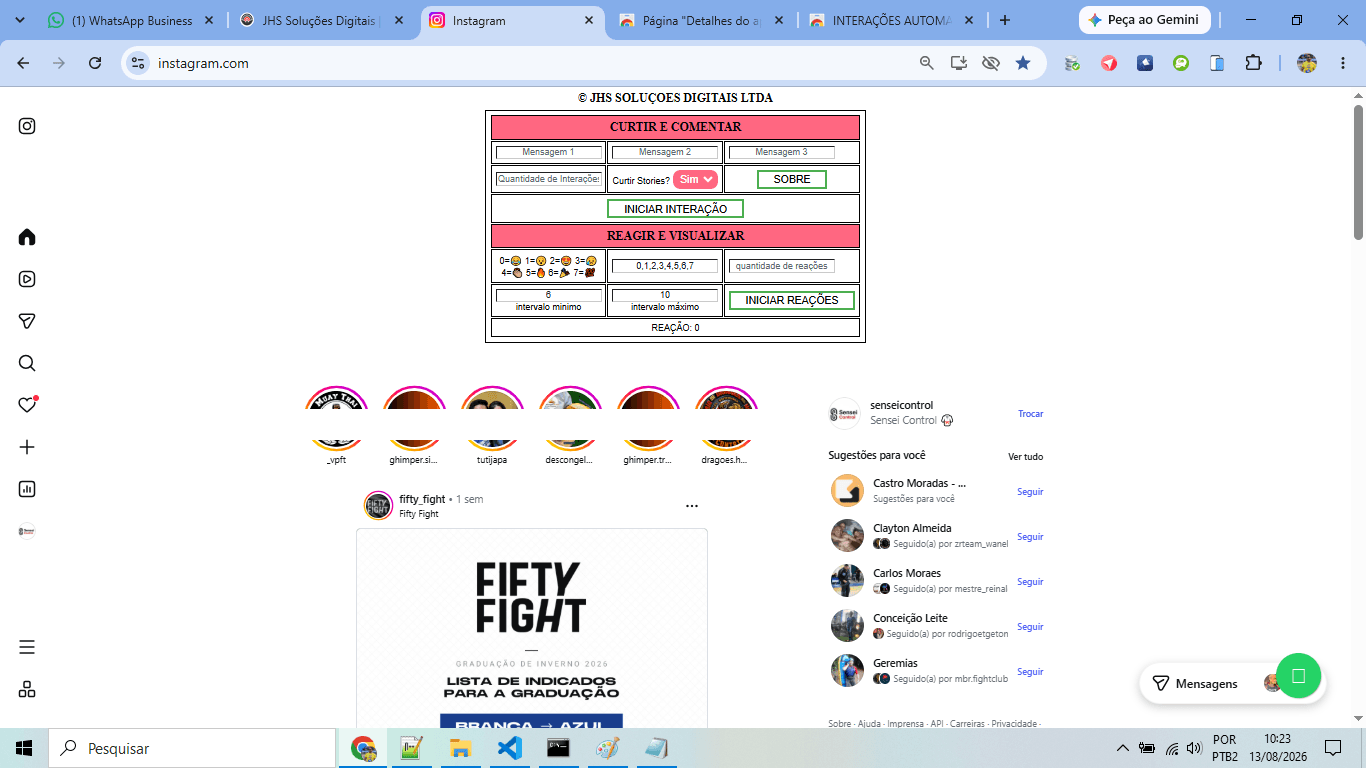Click the intervalo máximo field
1366x768 pixels.
click(665, 295)
